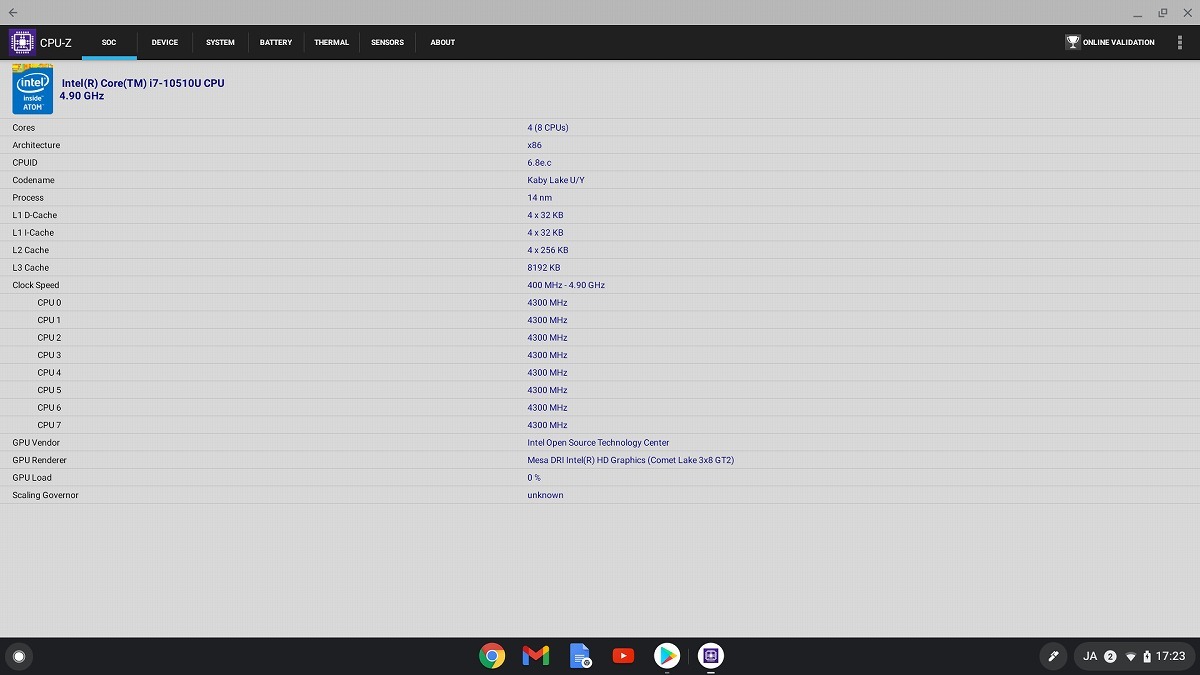Screen dimensions: 1200x675
Task: Select the GPU Renderer label
Action: coord(40,460)
